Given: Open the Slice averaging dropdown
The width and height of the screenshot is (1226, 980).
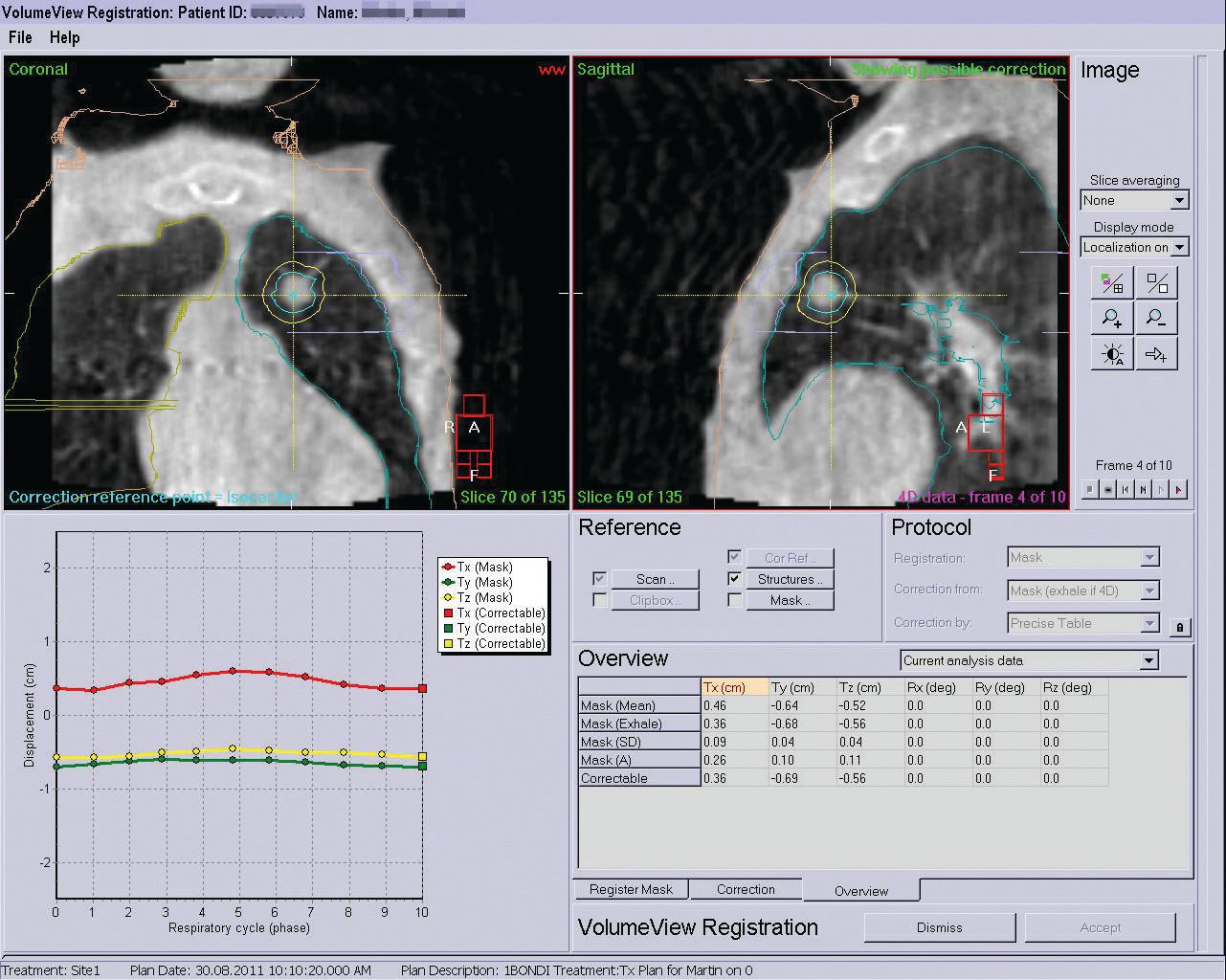Looking at the screenshot, I should coord(1179,200).
